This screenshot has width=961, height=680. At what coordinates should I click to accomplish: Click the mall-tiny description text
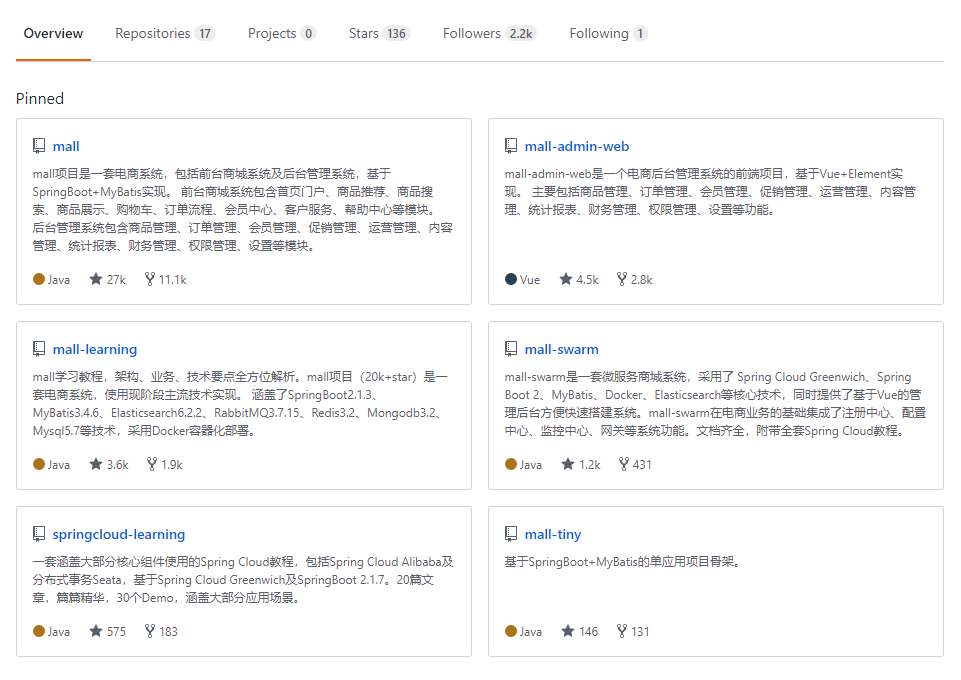tap(623, 562)
